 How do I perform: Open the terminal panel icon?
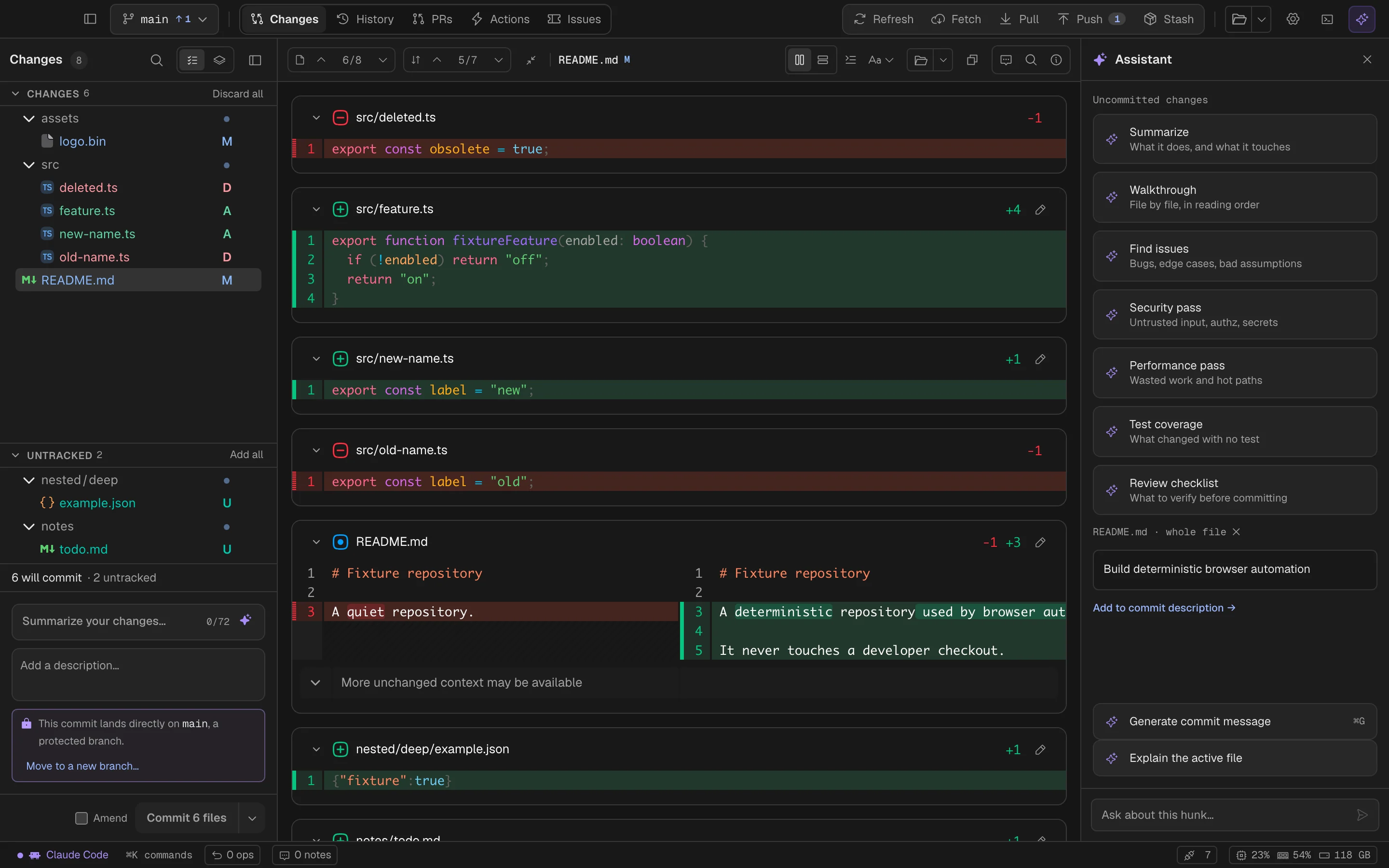(x=1327, y=19)
